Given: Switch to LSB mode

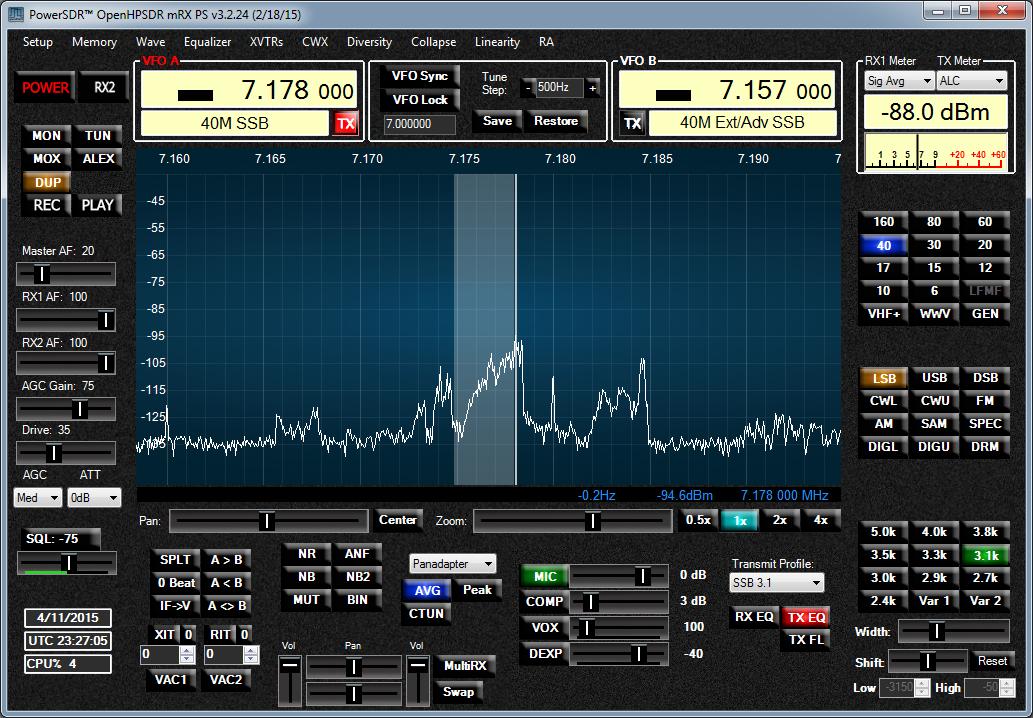Looking at the screenshot, I should pyautogui.click(x=883, y=378).
